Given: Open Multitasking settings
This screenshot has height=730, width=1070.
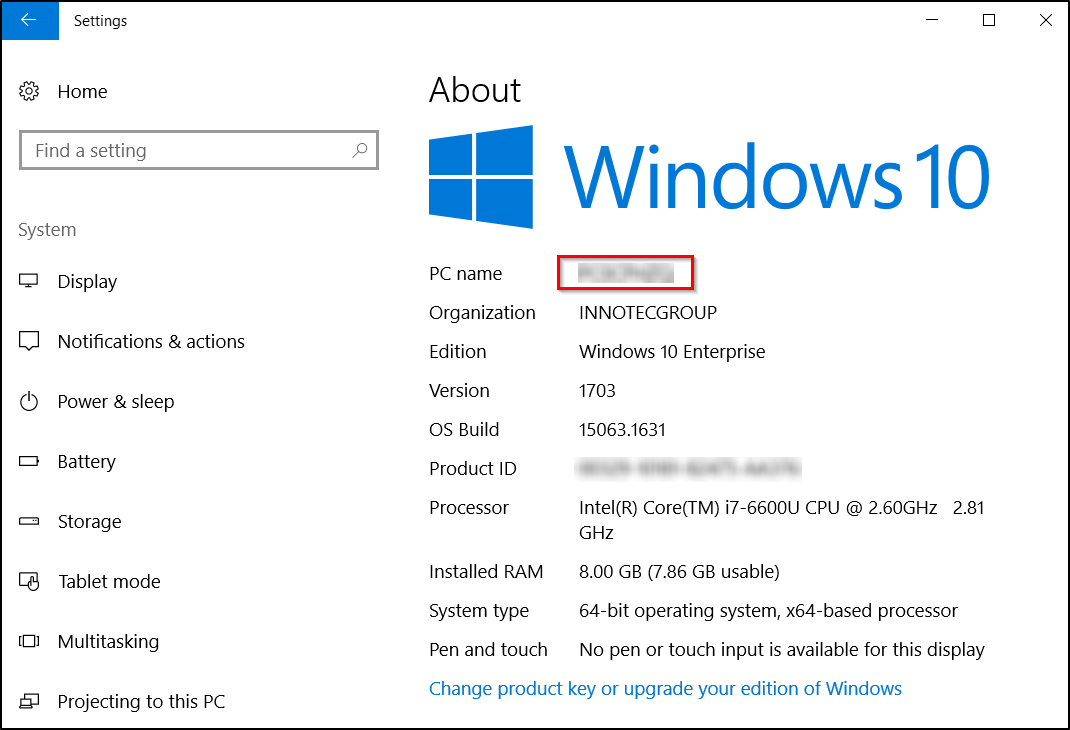Looking at the screenshot, I should pyautogui.click(x=108, y=641).
